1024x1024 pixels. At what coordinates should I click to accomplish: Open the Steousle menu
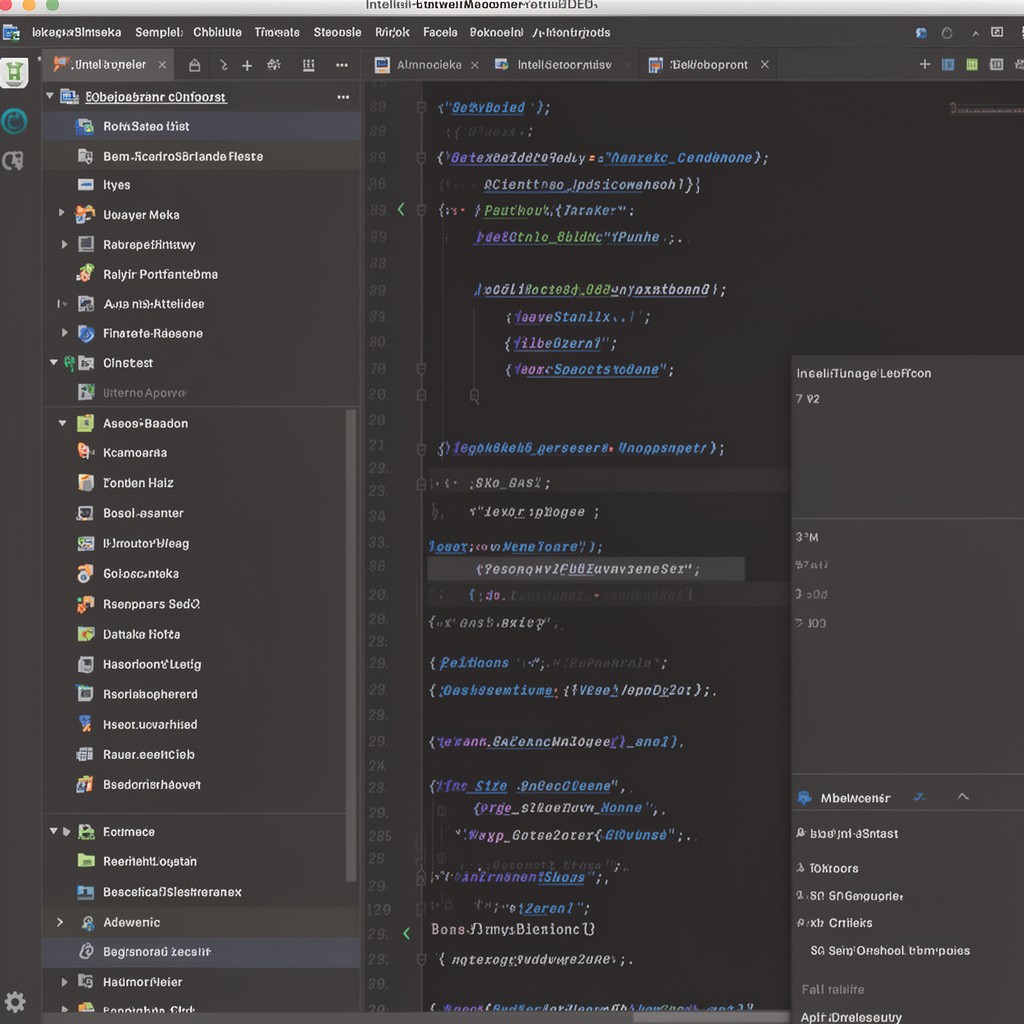point(337,32)
